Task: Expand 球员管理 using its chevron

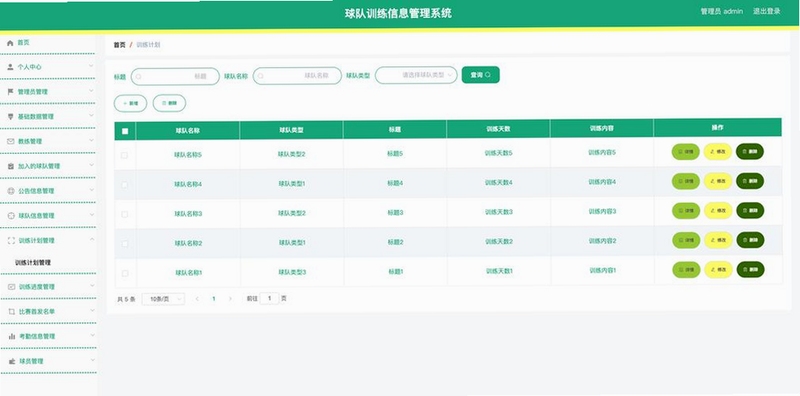Action: click(x=92, y=360)
